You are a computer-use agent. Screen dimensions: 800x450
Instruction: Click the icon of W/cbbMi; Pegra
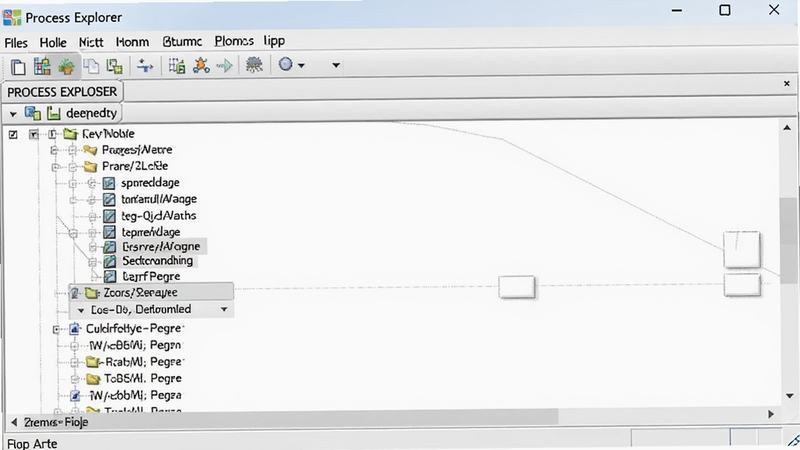[75, 395]
